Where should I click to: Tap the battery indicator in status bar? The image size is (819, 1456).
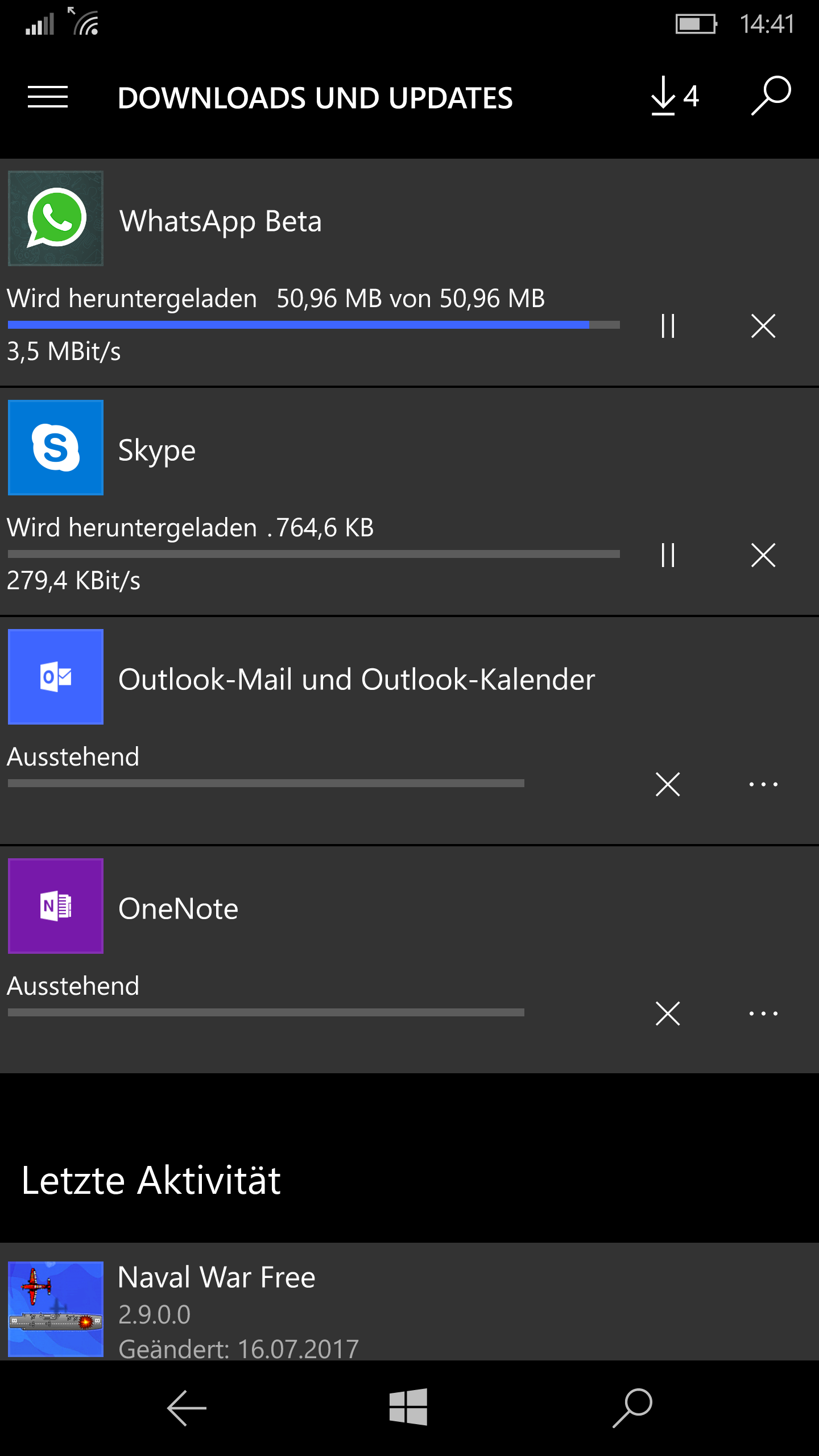[x=696, y=24]
